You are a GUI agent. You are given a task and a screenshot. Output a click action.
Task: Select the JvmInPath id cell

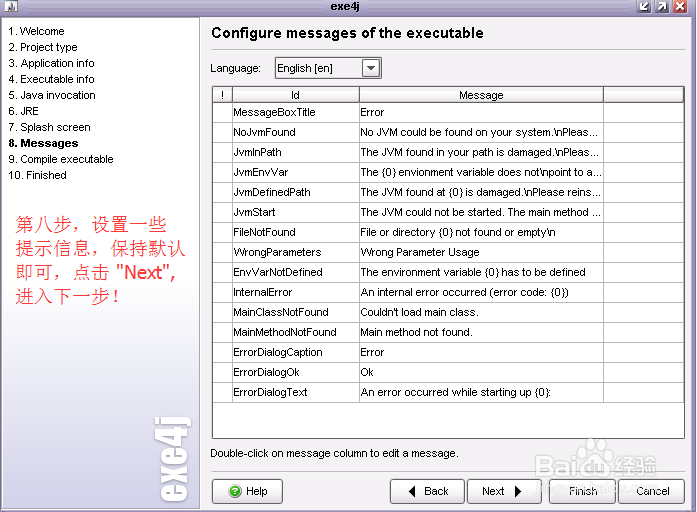[x=296, y=152]
